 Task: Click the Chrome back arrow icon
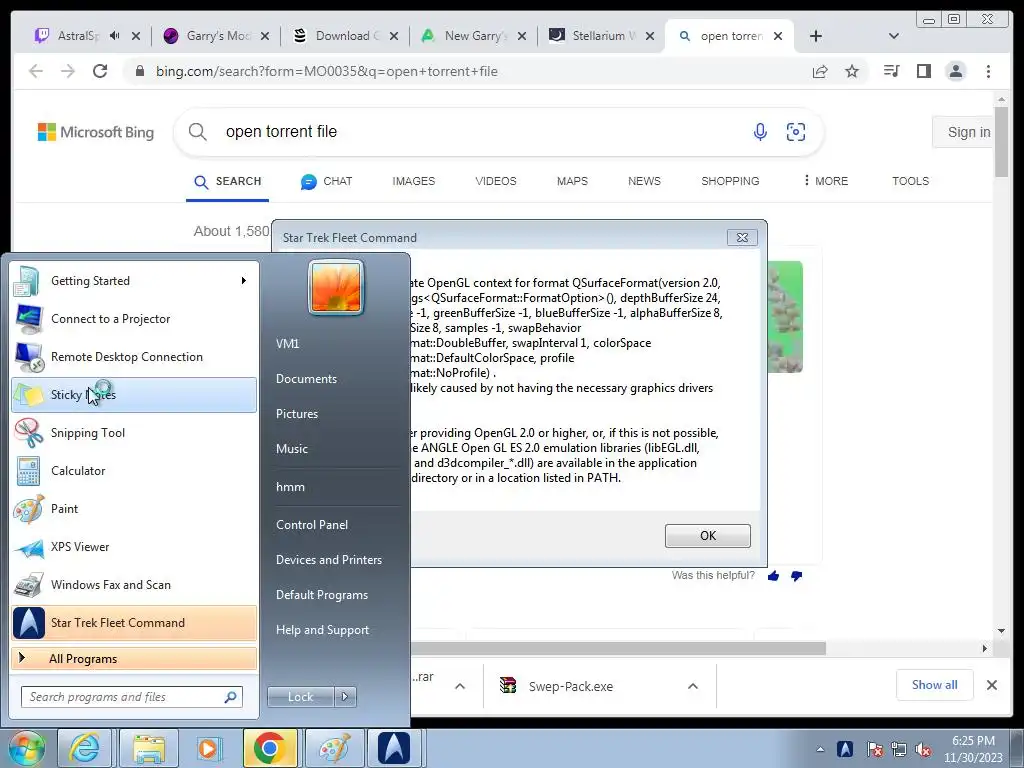[x=36, y=71]
